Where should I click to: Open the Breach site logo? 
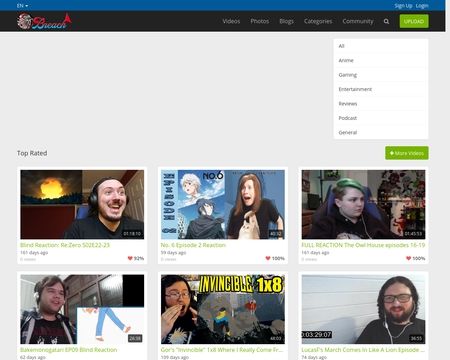click(44, 22)
